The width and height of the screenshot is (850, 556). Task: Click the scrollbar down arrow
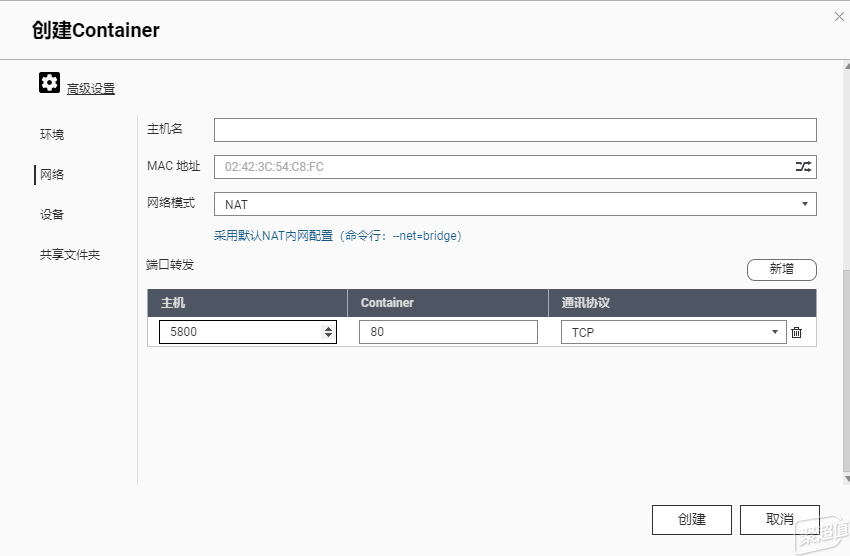click(847, 479)
